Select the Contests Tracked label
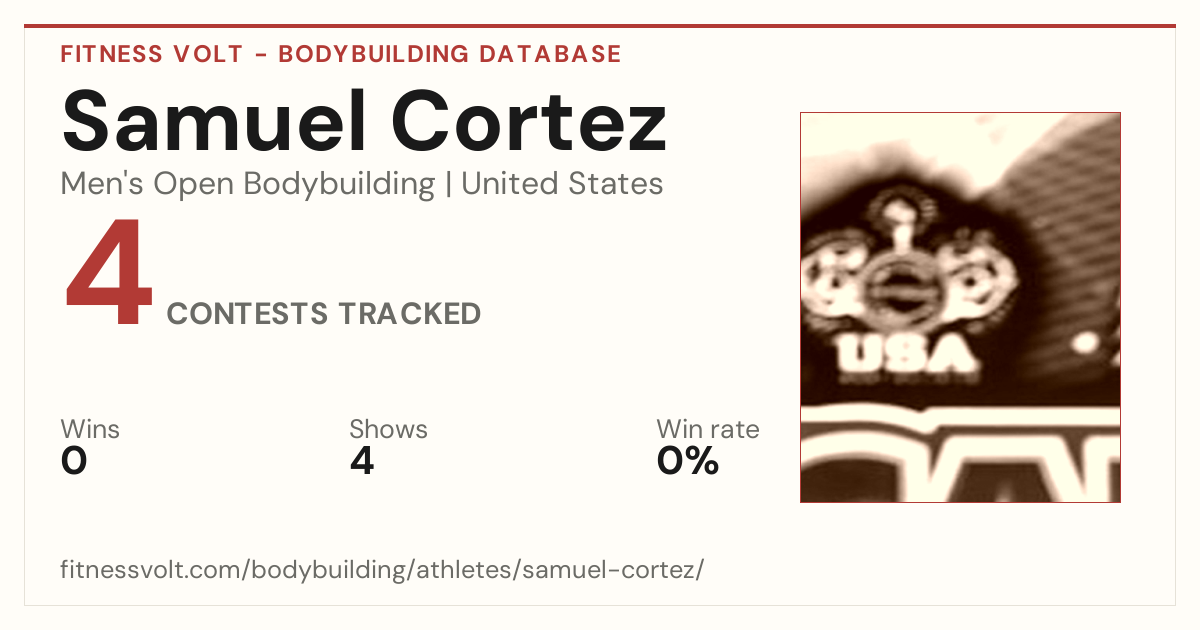The image size is (1200, 630). [x=324, y=314]
